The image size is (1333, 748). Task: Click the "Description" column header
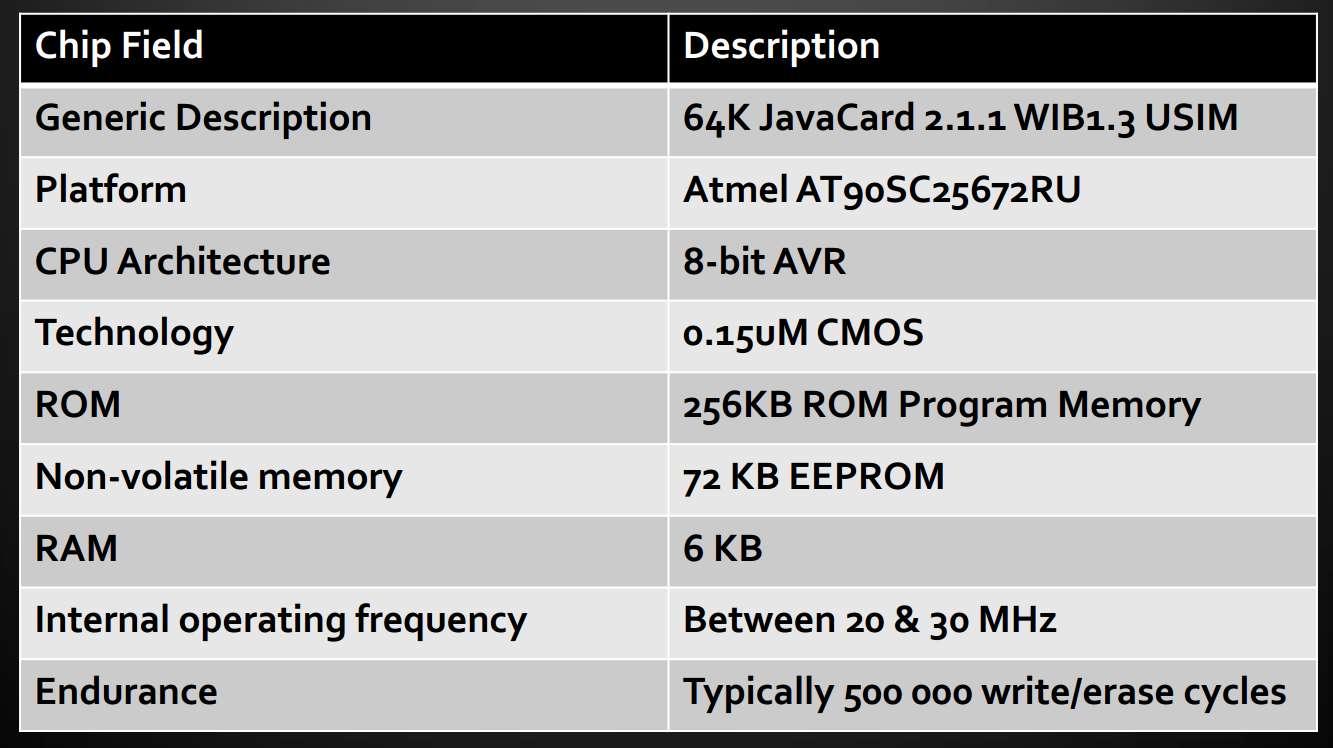click(x=781, y=46)
